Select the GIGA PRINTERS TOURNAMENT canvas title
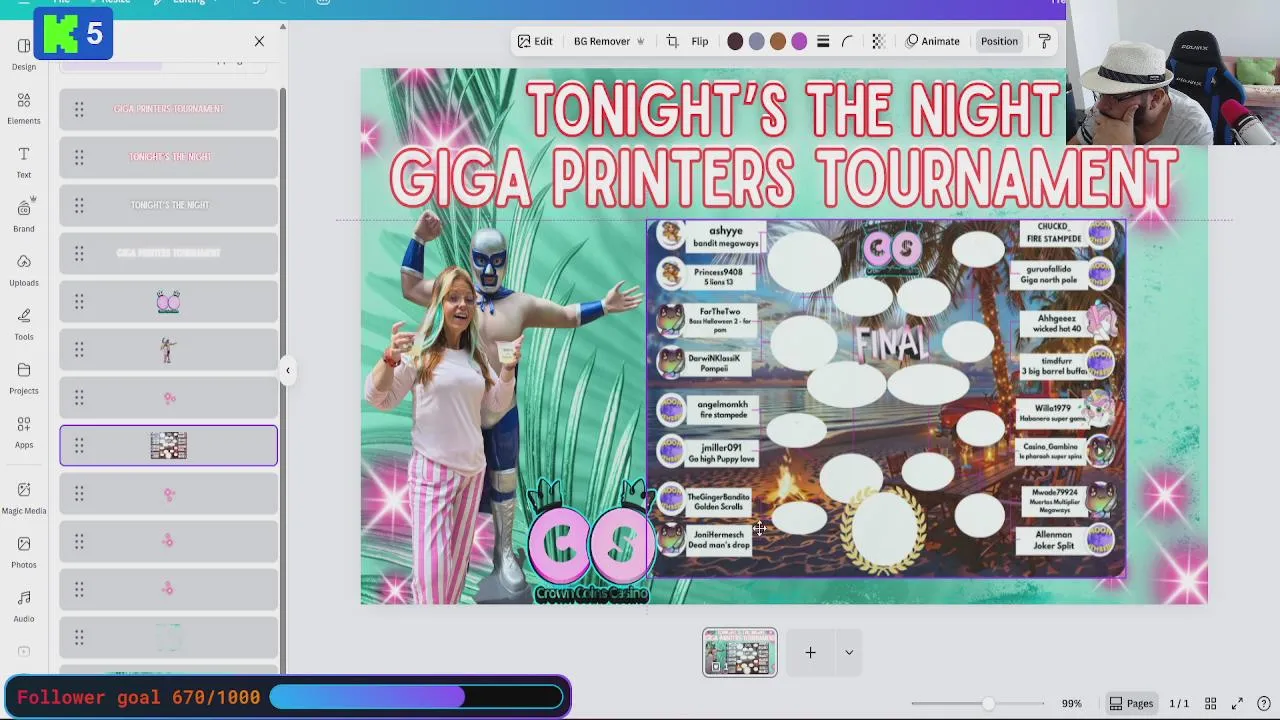Viewport: 1280px width, 720px height. 784,179
